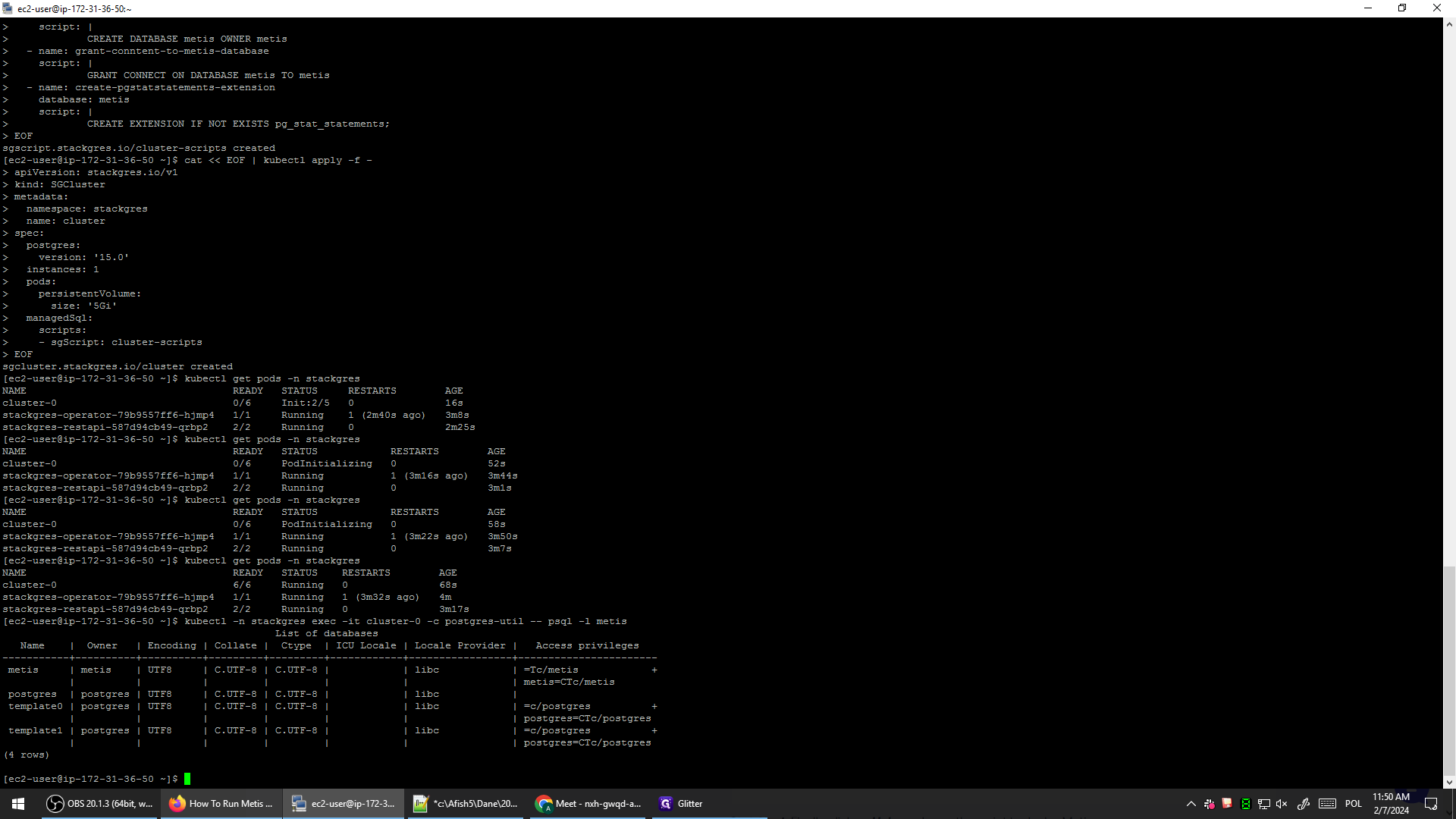Switch to Chrome Meet window in the taskbar
This screenshot has height=819, width=1456.
[x=588, y=804]
